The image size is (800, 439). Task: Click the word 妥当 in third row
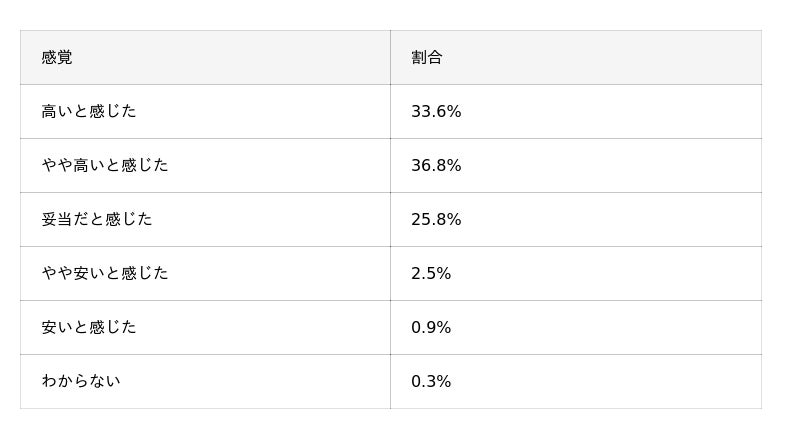coord(57,219)
